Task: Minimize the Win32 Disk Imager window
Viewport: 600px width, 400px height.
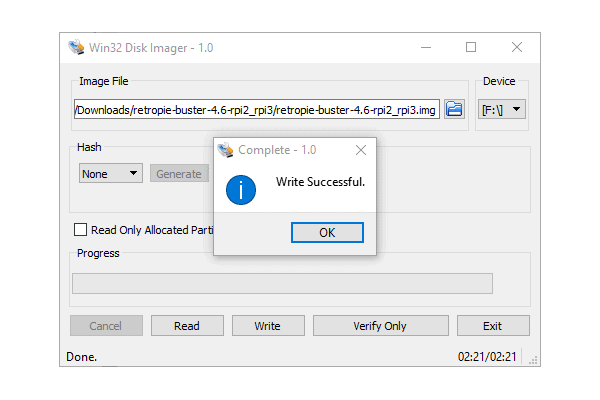Action: point(426,47)
